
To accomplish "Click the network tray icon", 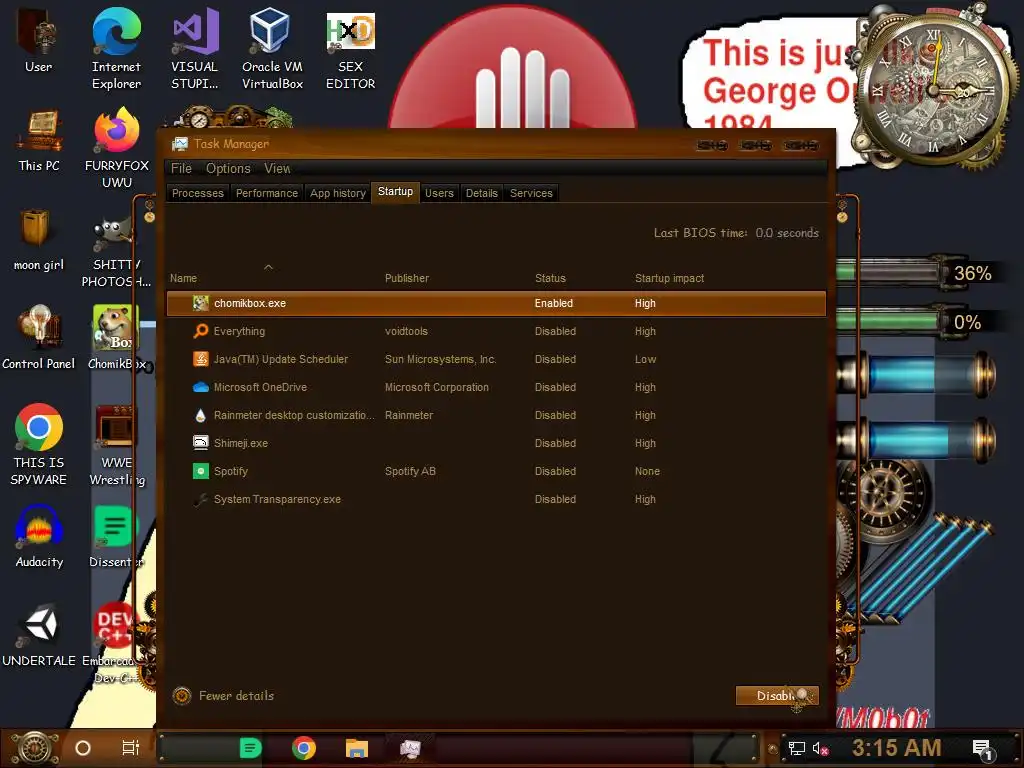I will coord(797,748).
